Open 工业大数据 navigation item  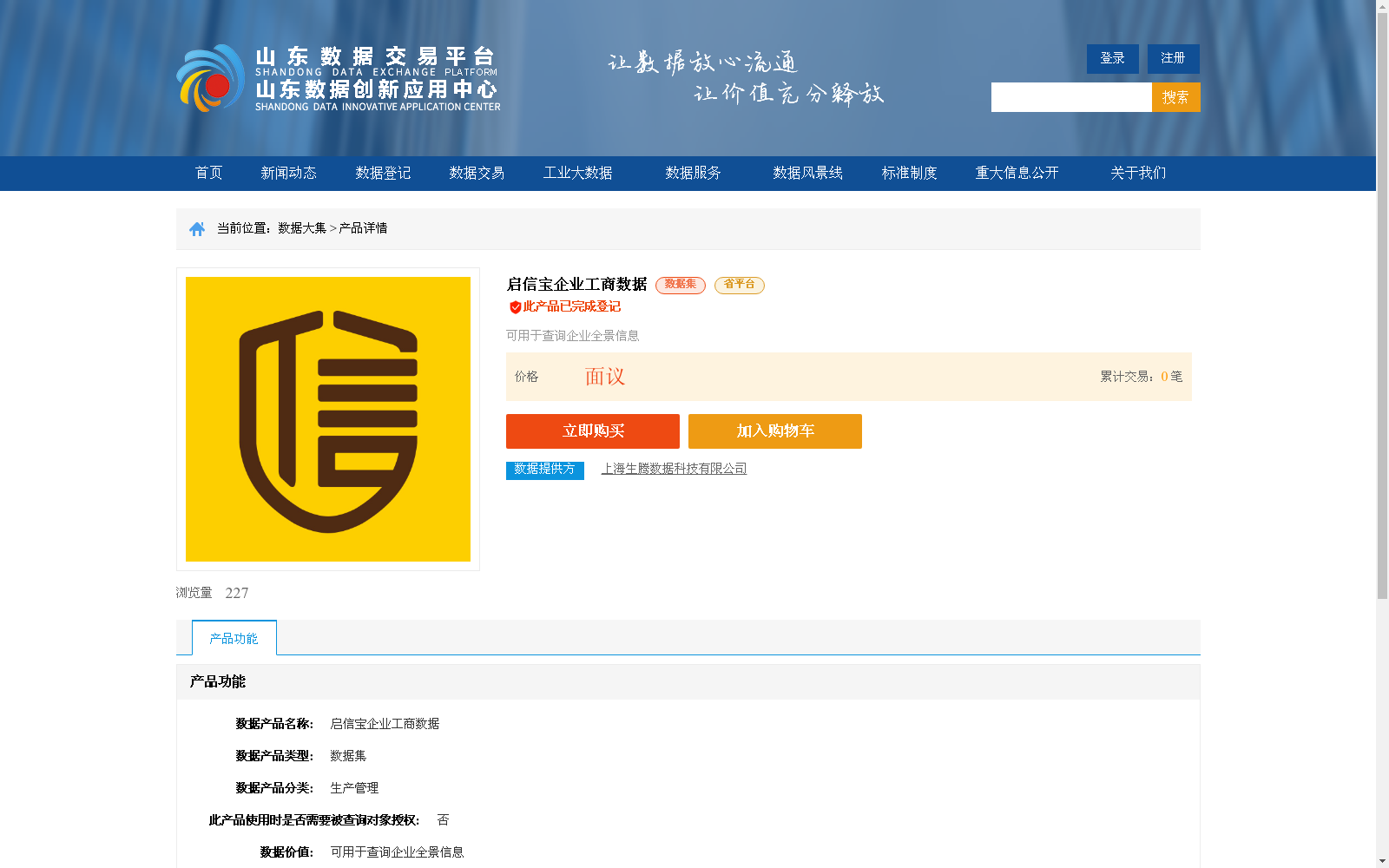pos(578,173)
